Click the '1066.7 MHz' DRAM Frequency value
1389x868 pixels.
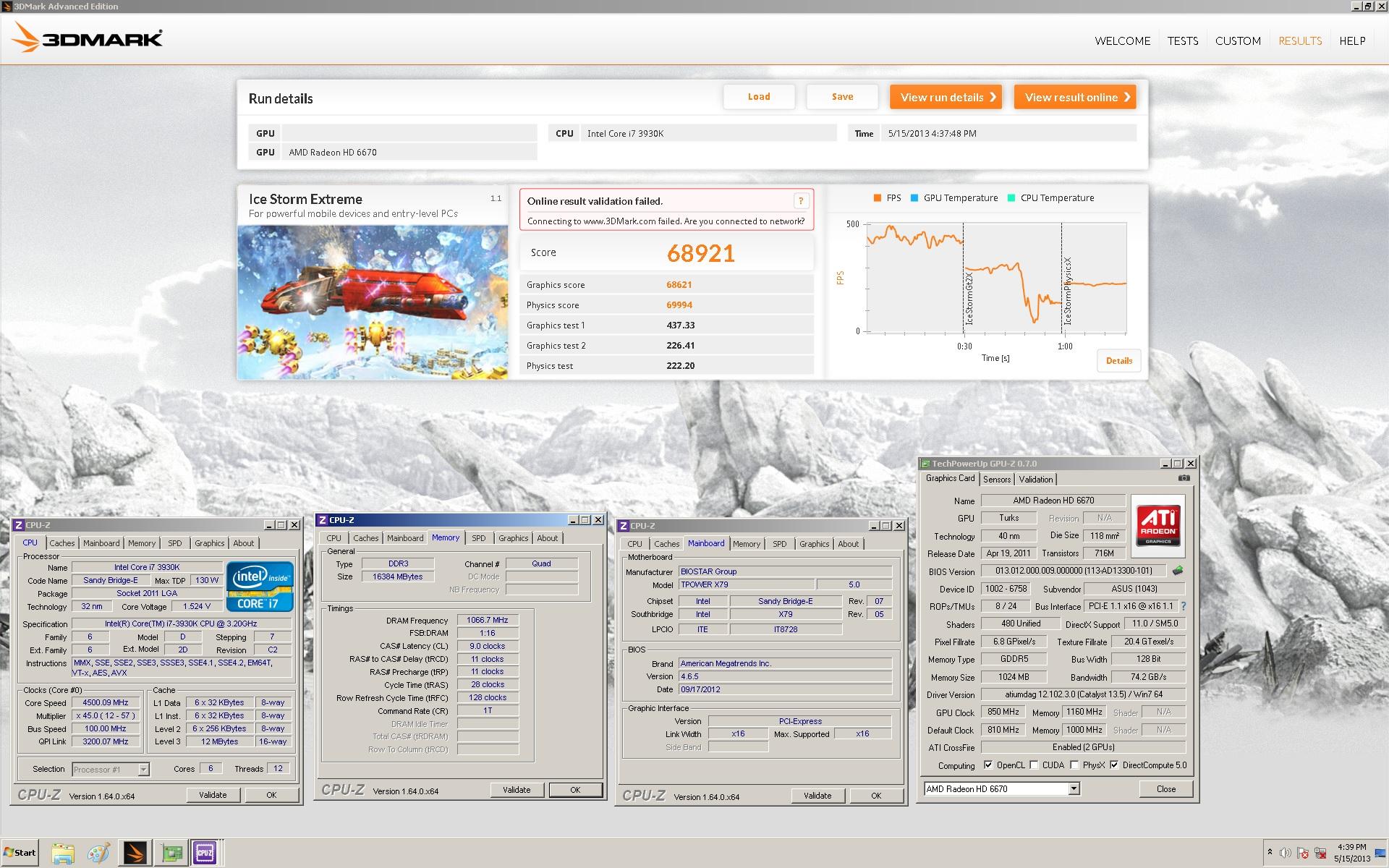[488, 620]
